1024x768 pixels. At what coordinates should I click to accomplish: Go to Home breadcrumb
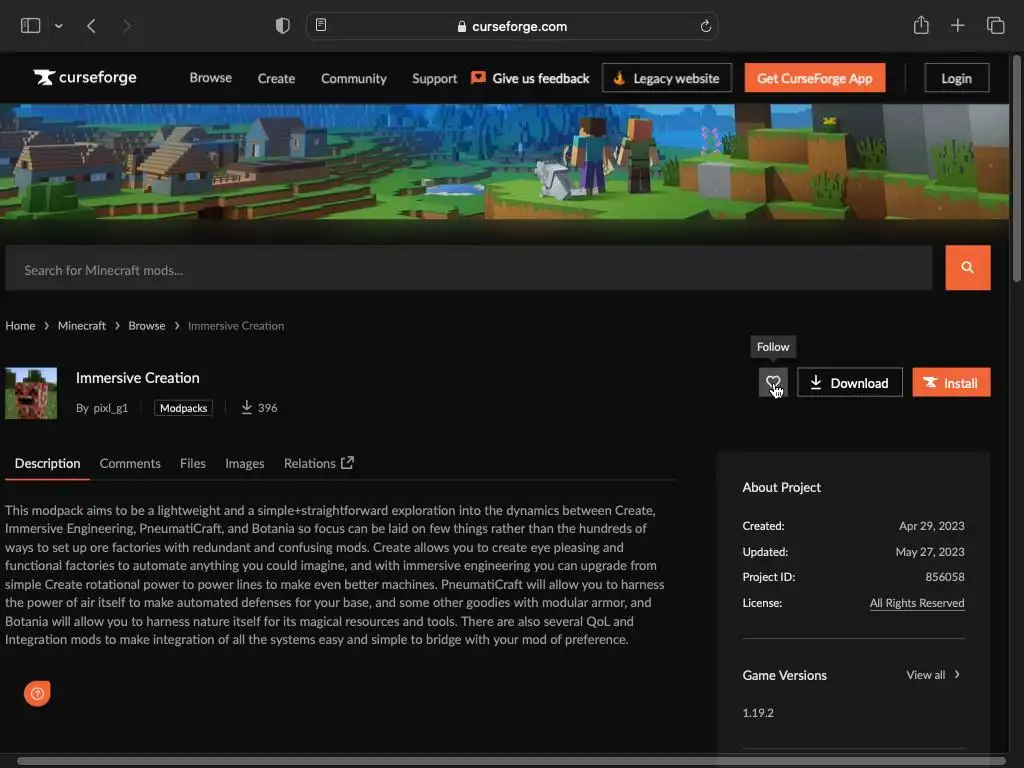tap(20, 326)
